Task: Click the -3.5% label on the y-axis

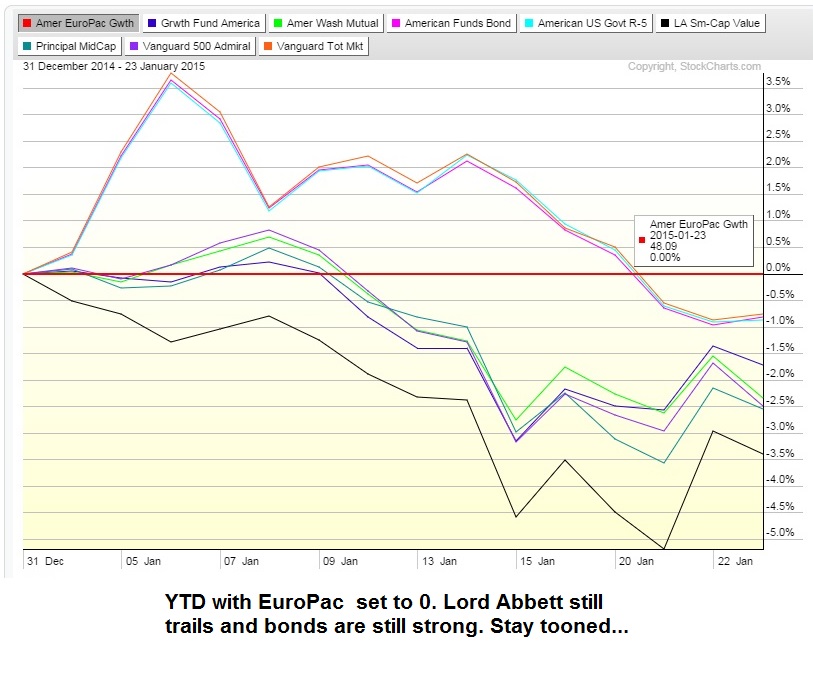Action: (x=780, y=453)
